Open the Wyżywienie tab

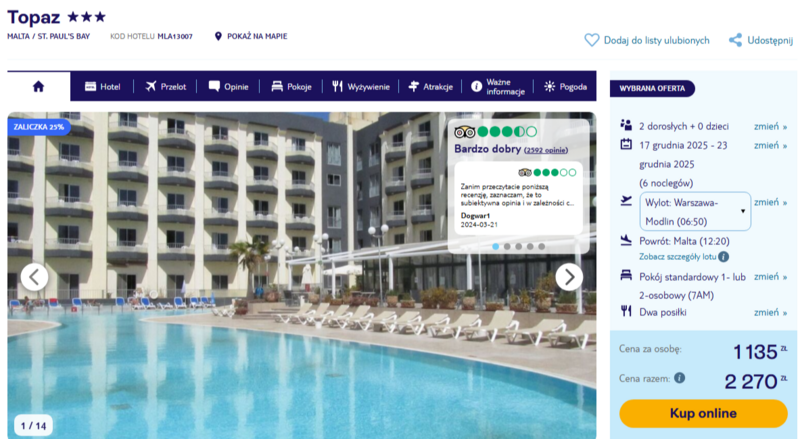(x=361, y=87)
